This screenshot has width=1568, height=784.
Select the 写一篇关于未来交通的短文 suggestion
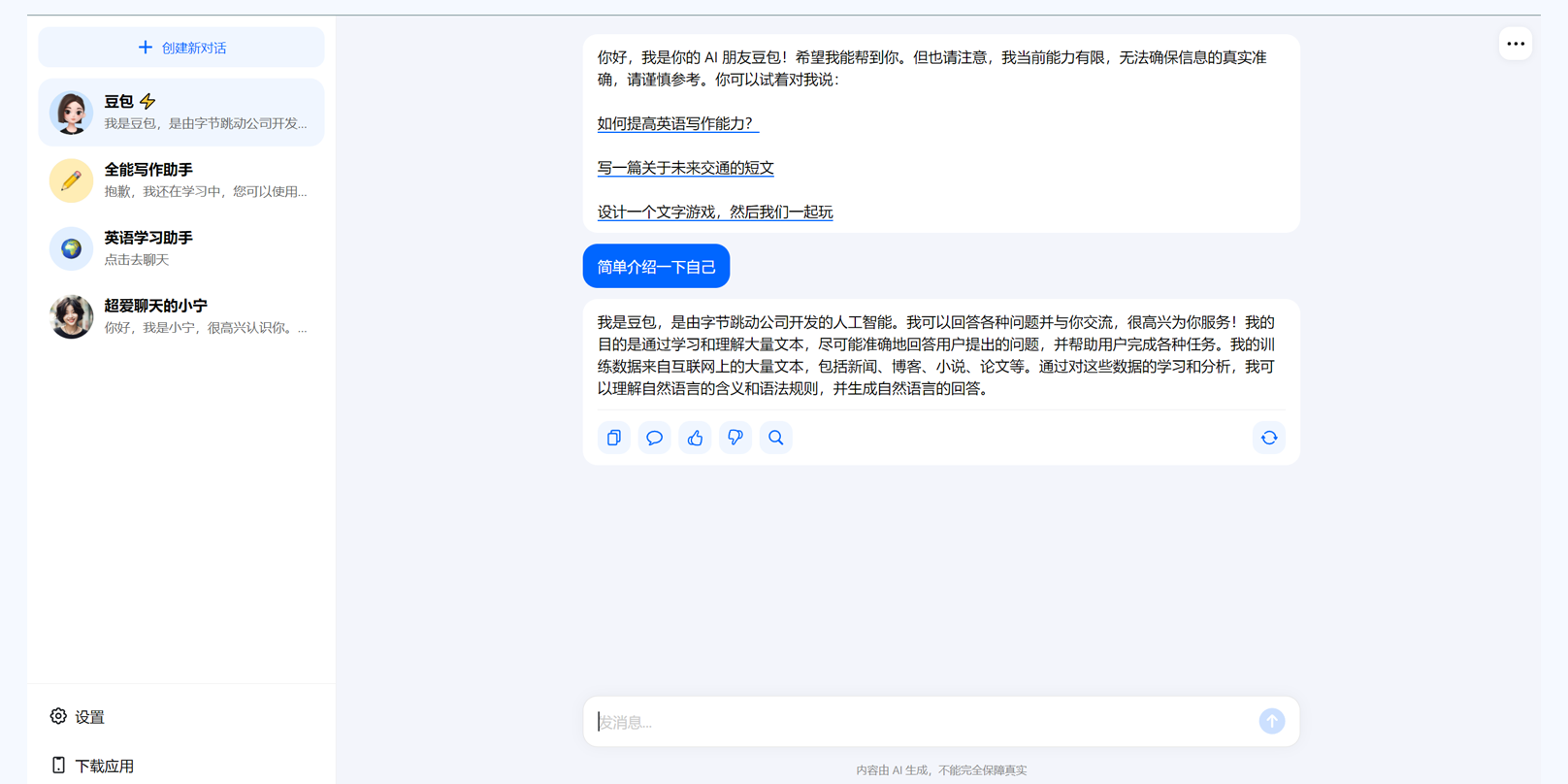[685, 168]
